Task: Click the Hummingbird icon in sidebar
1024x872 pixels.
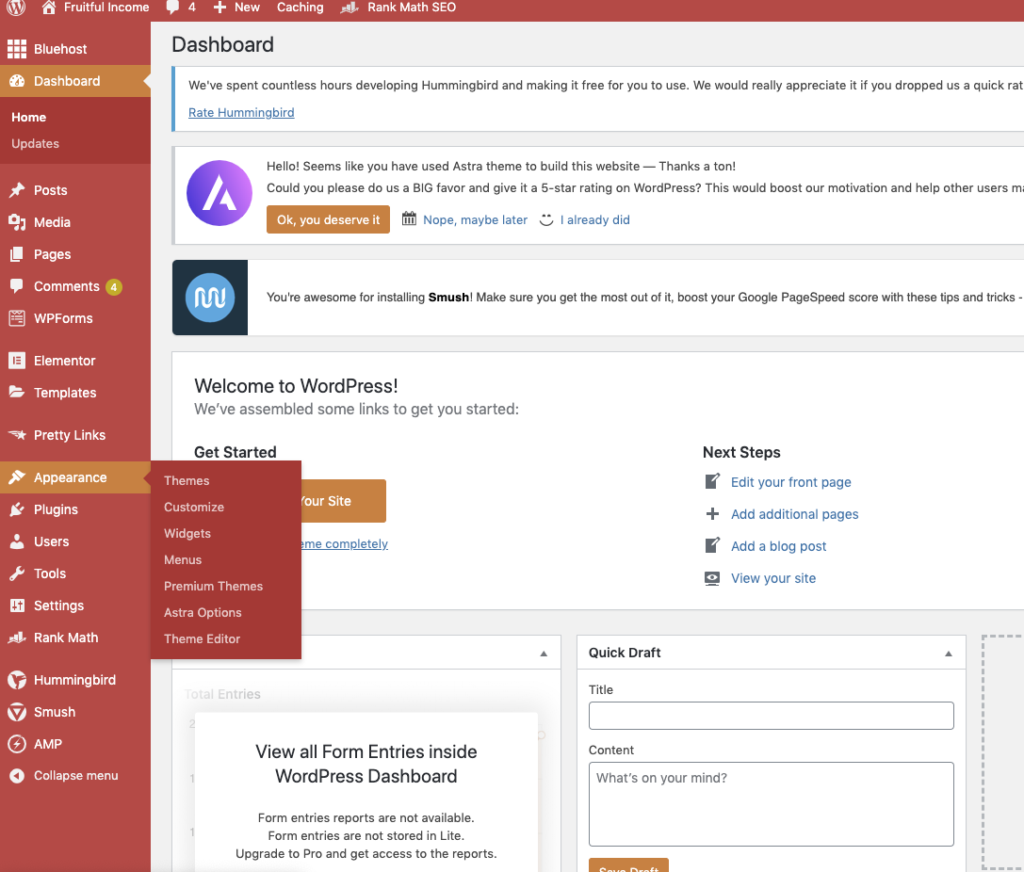Action: coord(17,680)
